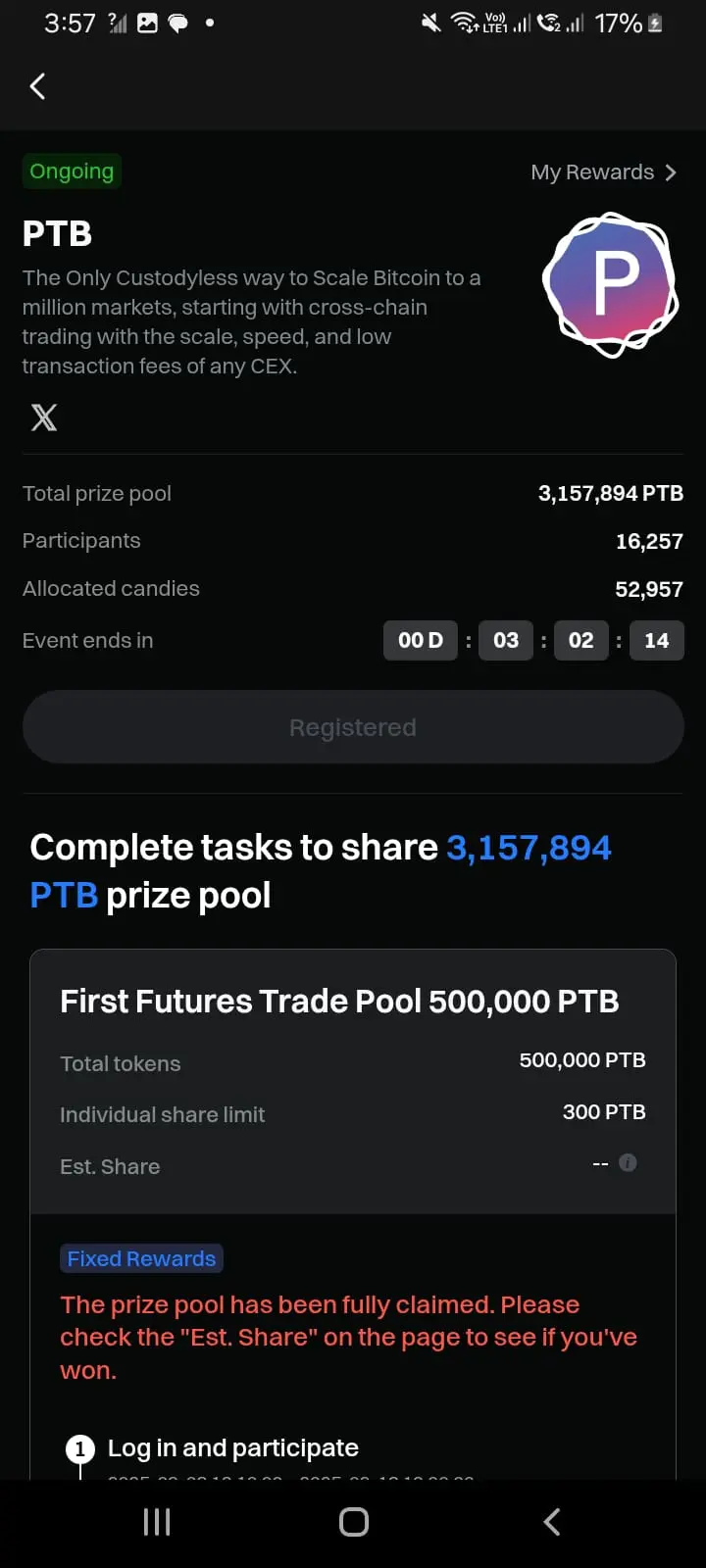Tap the First Futures Trade Pool heading
This screenshot has width=706, height=1568.
tap(339, 1002)
